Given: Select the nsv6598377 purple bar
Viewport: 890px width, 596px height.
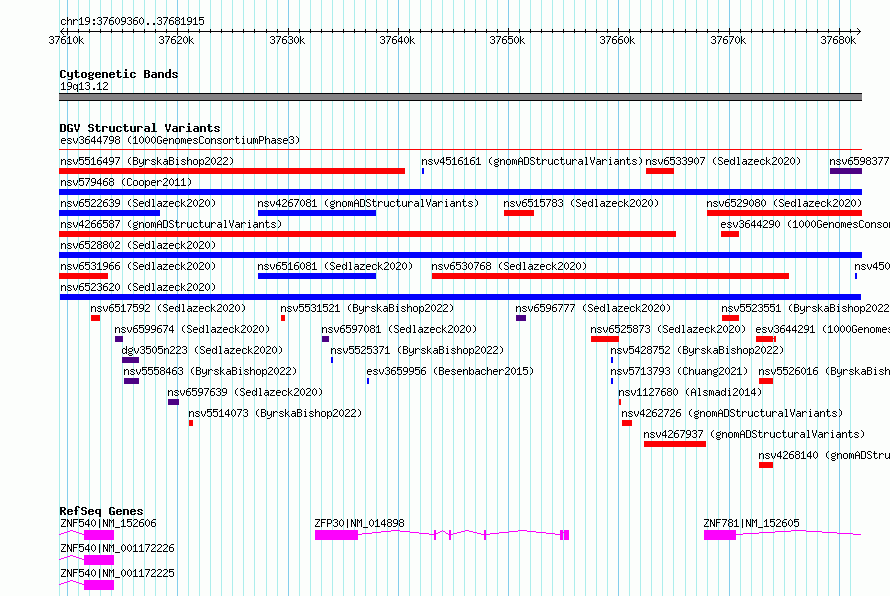Looking at the screenshot, I should point(846,171).
